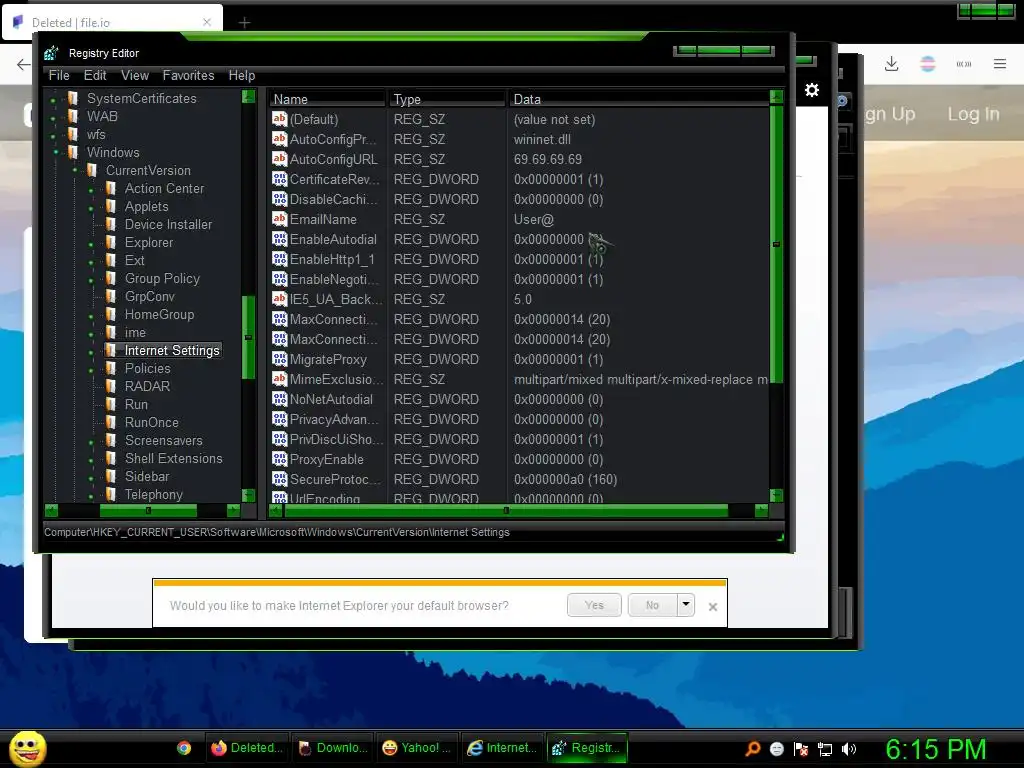The width and height of the screenshot is (1024, 768).
Task: Dismiss the default browser notification bar
Action: [713, 607]
